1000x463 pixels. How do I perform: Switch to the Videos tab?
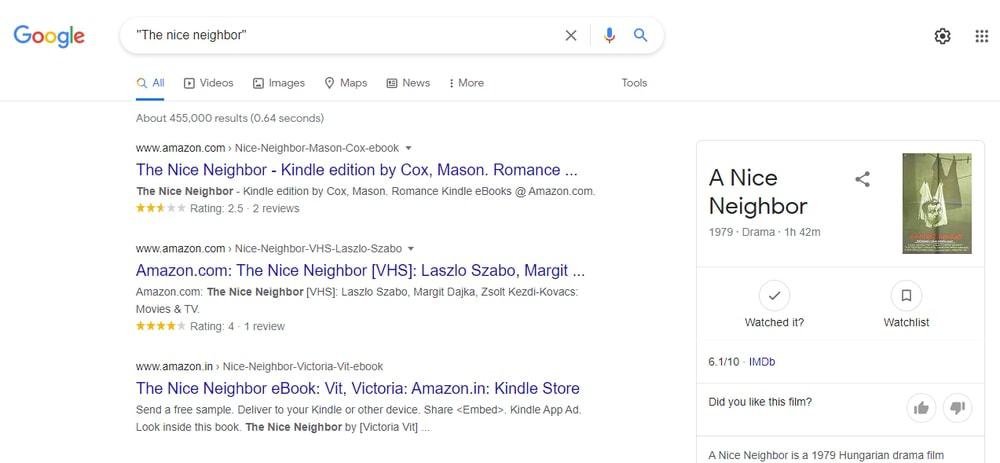click(x=209, y=83)
